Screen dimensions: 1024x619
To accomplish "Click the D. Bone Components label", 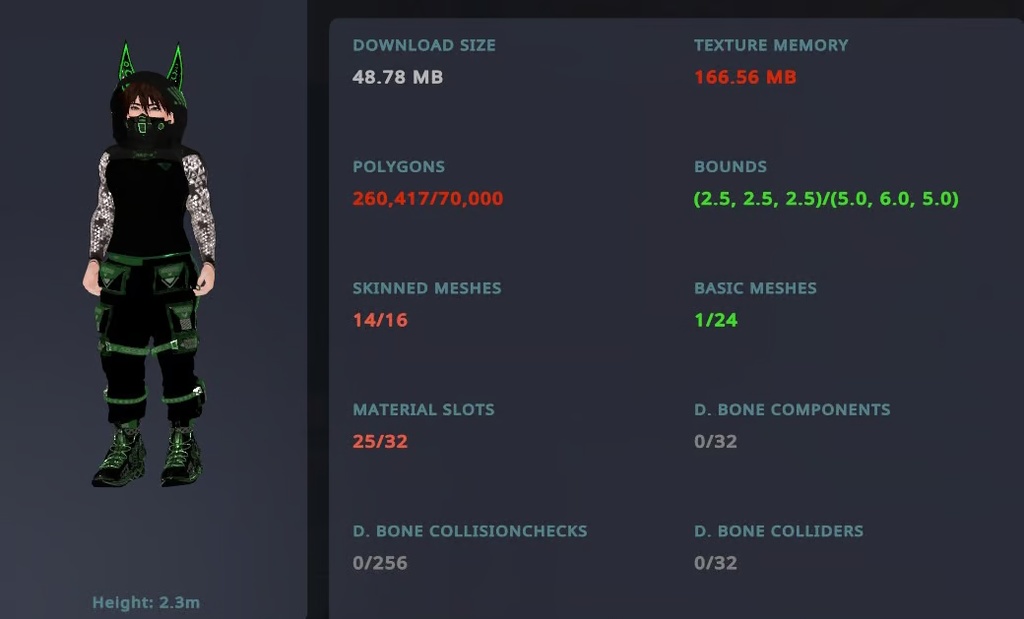I will pyautogui.click(x=792, y=410).
